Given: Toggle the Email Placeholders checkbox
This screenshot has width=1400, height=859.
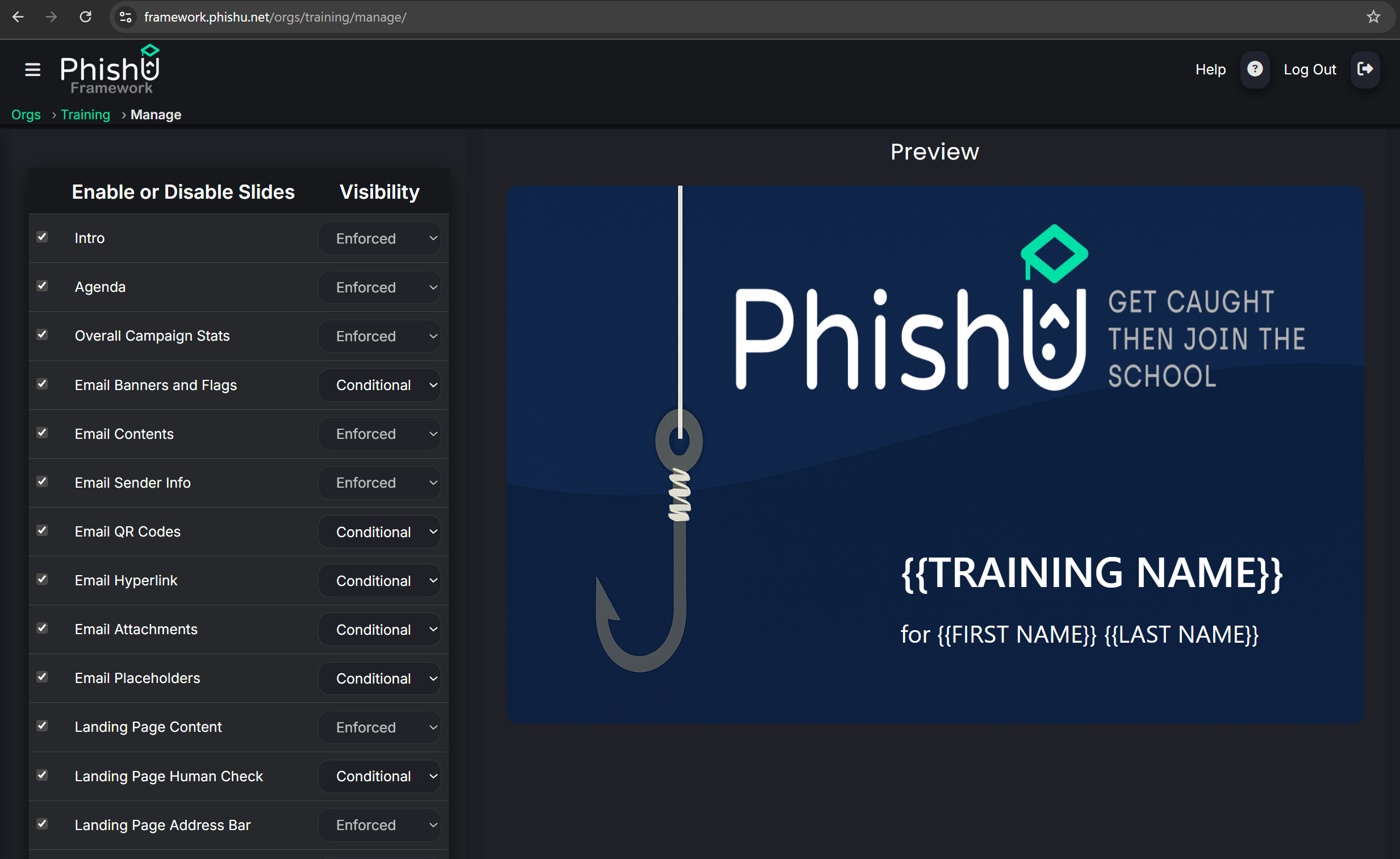Looking at the screenshot, I should click(42, 677).
